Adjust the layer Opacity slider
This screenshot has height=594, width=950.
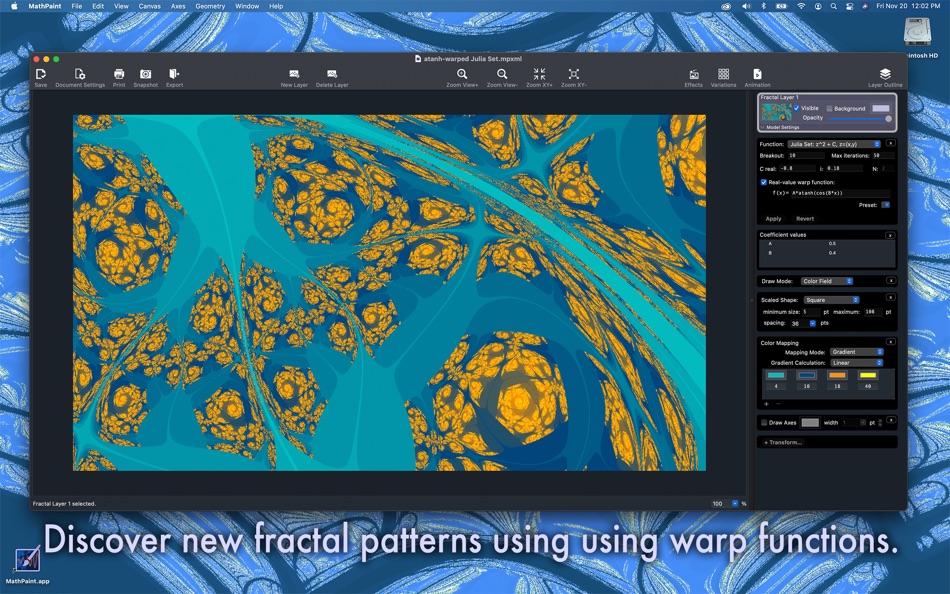[860, 118]
